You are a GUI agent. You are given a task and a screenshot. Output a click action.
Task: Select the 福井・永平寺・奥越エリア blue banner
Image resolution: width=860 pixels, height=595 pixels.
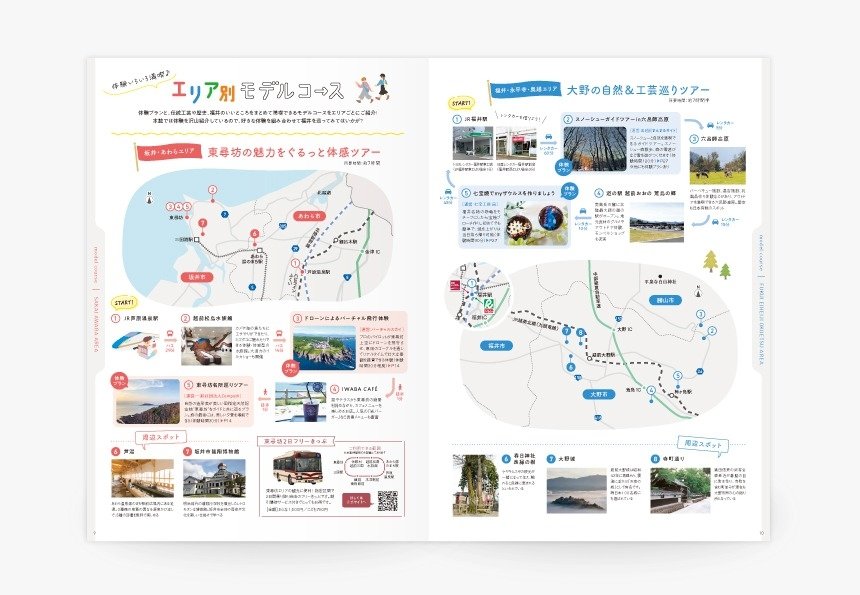point(523,90)
